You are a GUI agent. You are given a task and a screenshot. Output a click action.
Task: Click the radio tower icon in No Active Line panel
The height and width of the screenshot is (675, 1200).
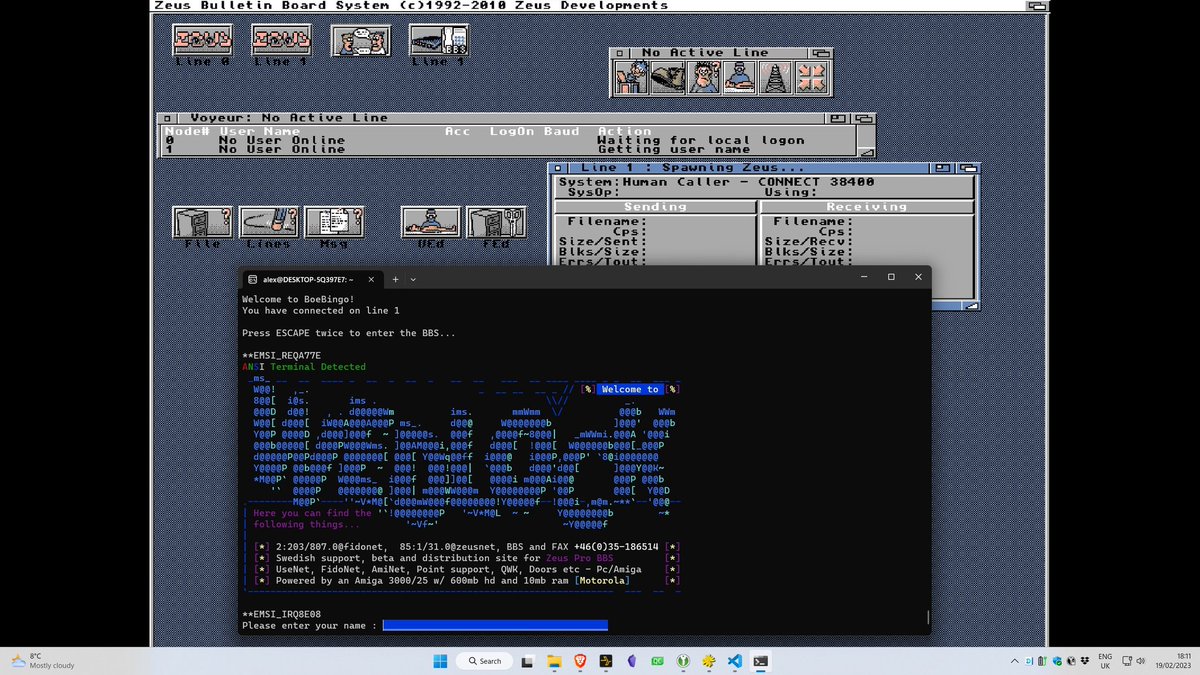775,76
